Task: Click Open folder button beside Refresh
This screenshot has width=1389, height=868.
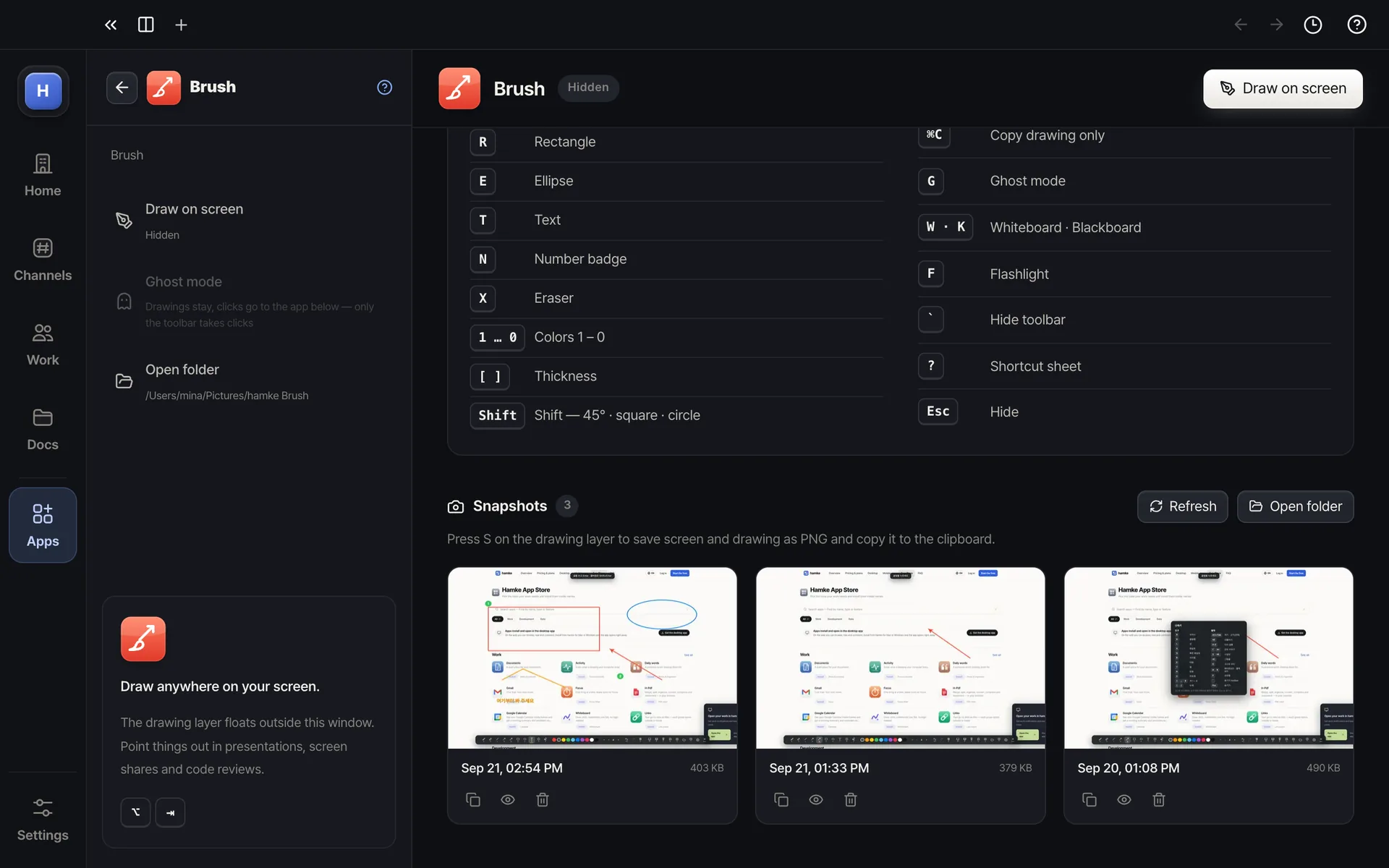Action: point(1295,506)
